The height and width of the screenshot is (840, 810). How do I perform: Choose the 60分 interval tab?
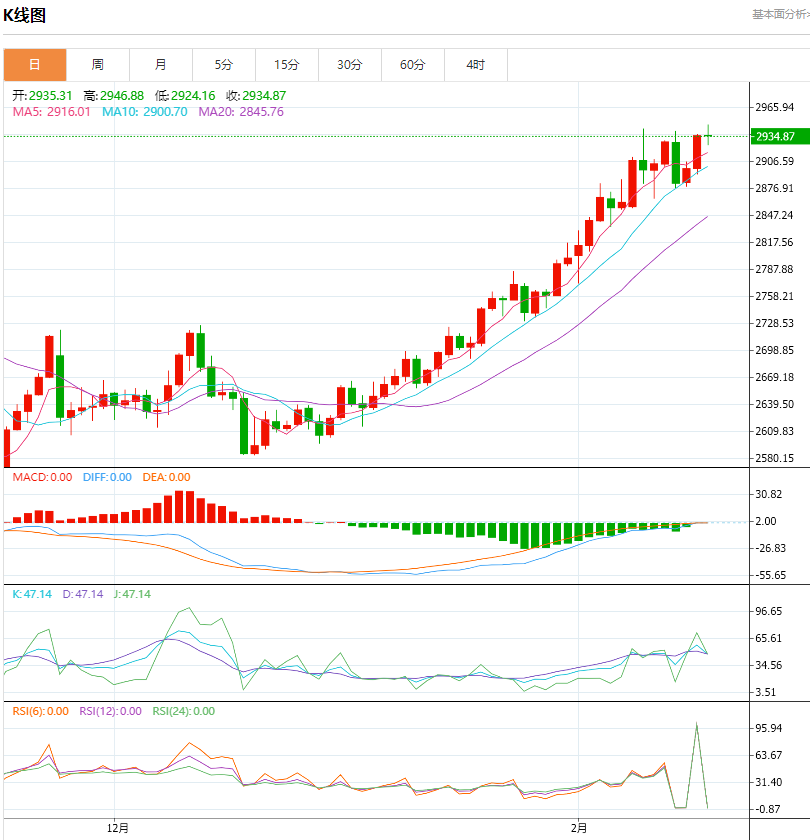413,65
